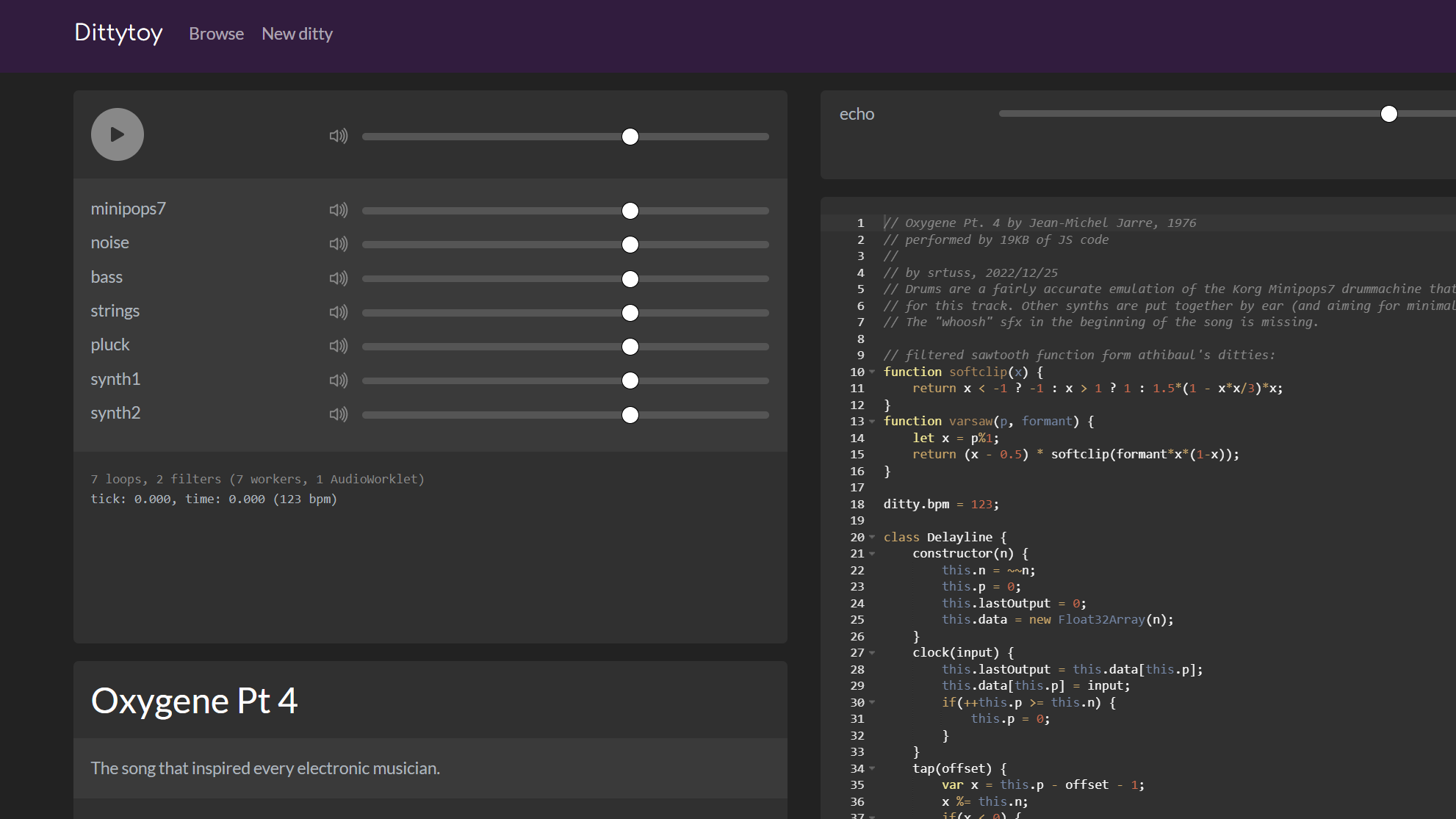Mute the strings track speaker icon
1456x819 pixels.
point(338,312)
